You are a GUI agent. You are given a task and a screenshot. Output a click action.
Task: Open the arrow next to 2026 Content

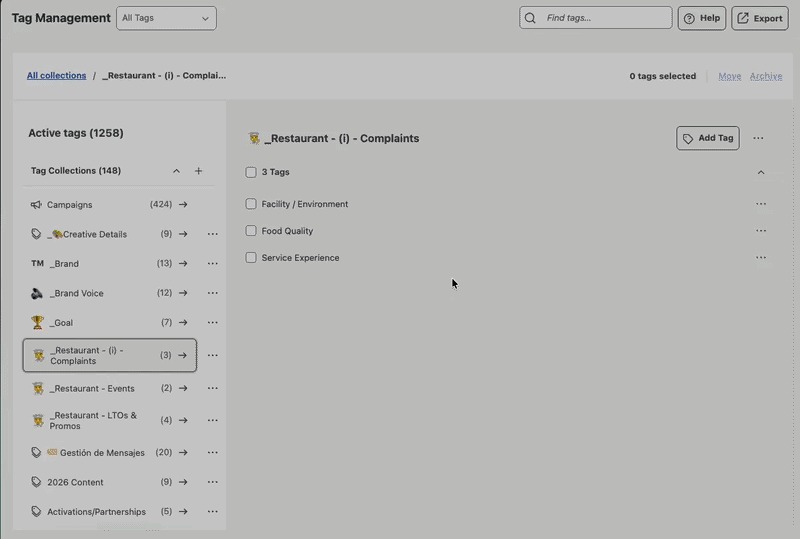click(183, 482)
